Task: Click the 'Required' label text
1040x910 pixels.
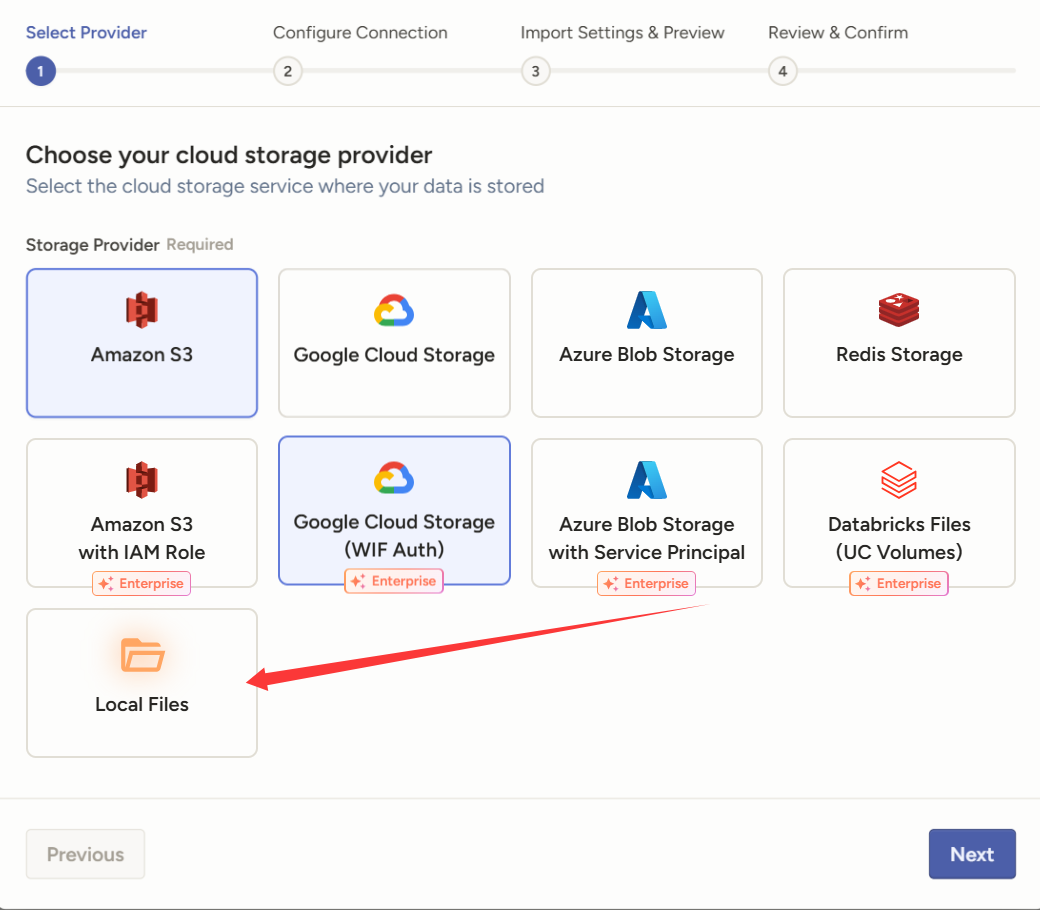Action: tap(200, 245)
